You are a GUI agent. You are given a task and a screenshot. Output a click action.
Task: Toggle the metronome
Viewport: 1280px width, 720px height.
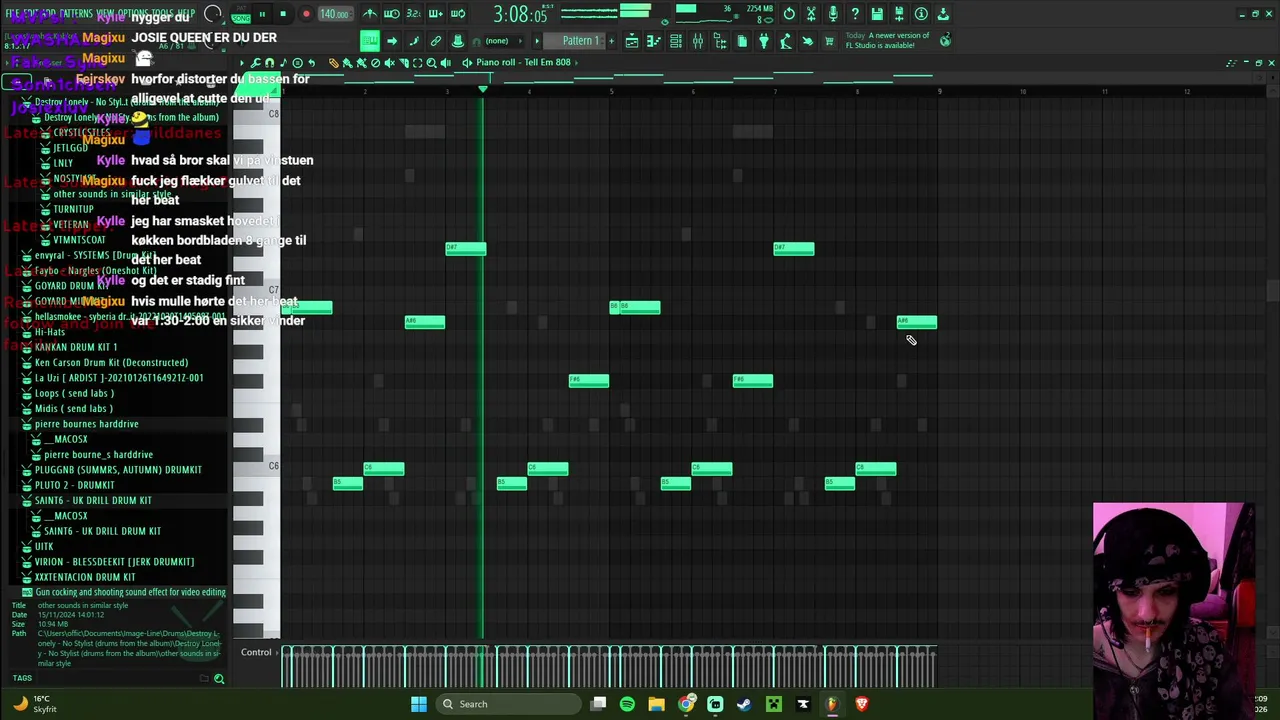click(x=370, y=14)
